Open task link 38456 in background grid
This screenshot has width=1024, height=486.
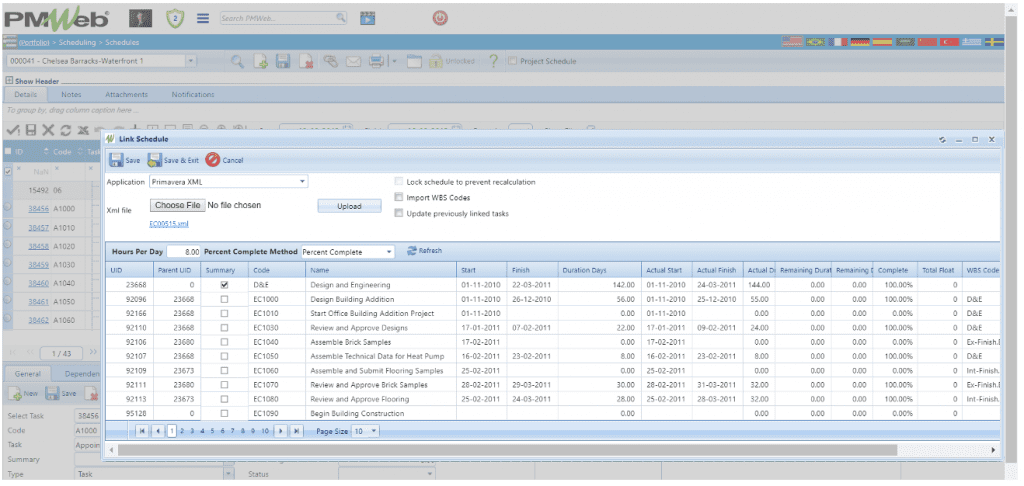click(x=39, y=209)
